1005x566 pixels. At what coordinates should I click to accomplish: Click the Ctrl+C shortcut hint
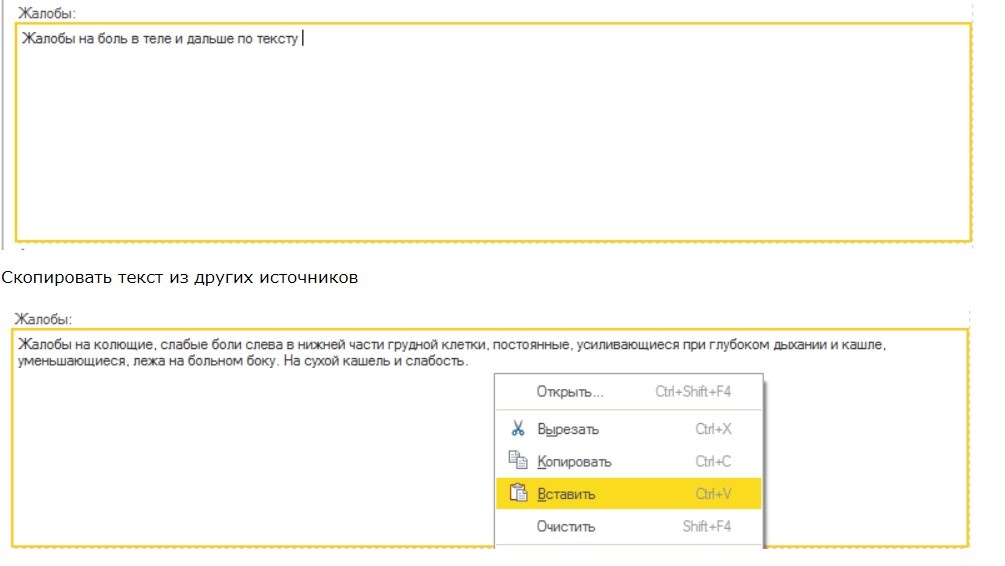coord(713,461)
